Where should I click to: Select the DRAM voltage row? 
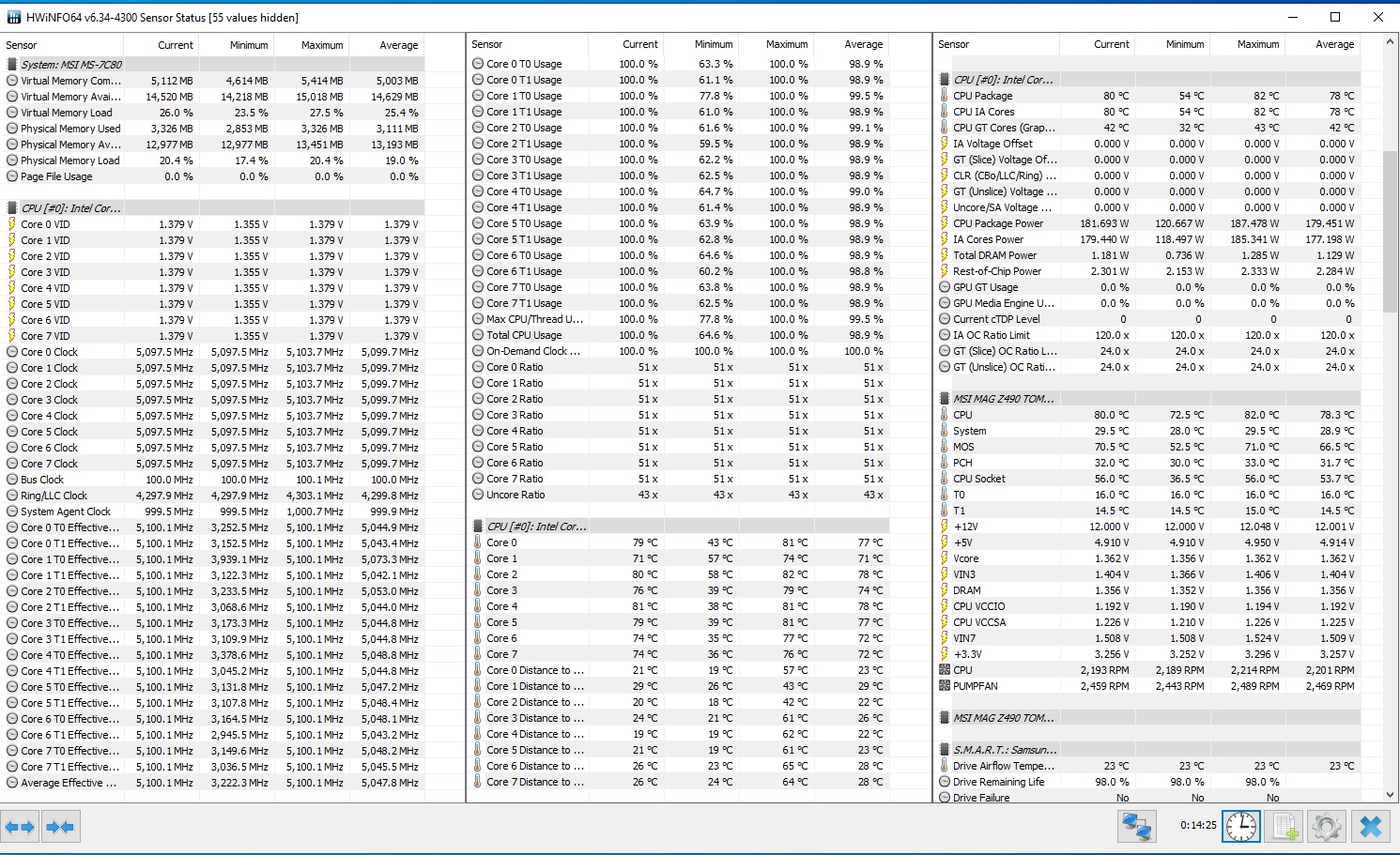pyautogui.click(x=1149, y=590)
